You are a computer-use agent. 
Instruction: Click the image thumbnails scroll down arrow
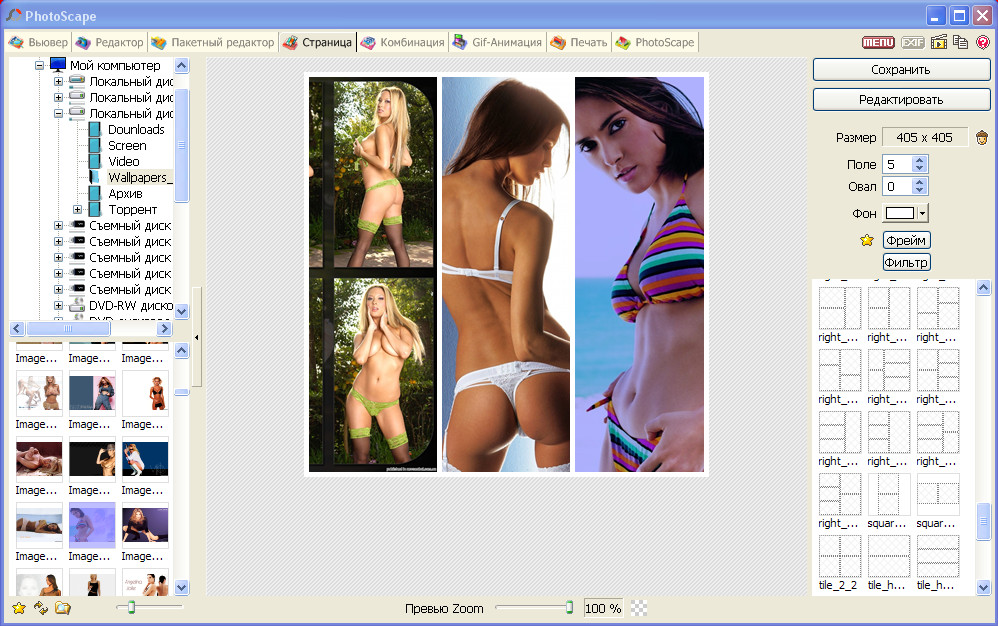click(x=181, y=588)
